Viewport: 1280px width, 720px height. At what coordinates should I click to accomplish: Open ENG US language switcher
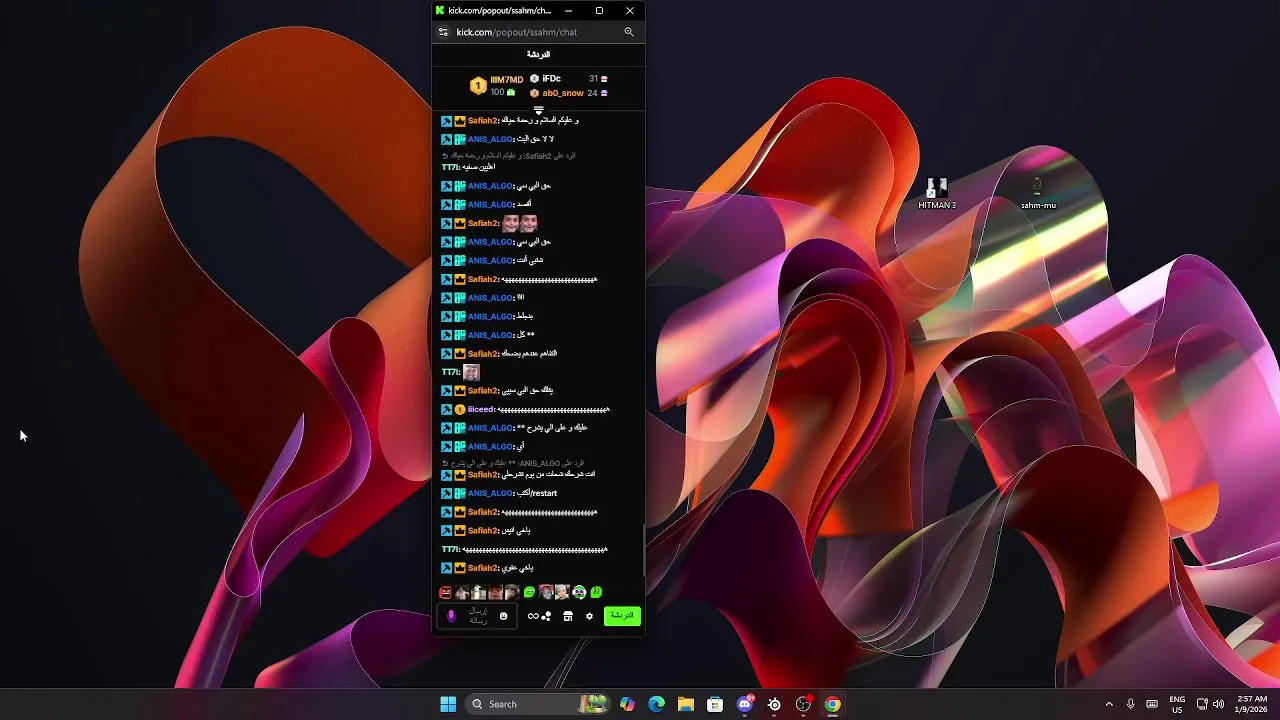[x=1177, y=704]
